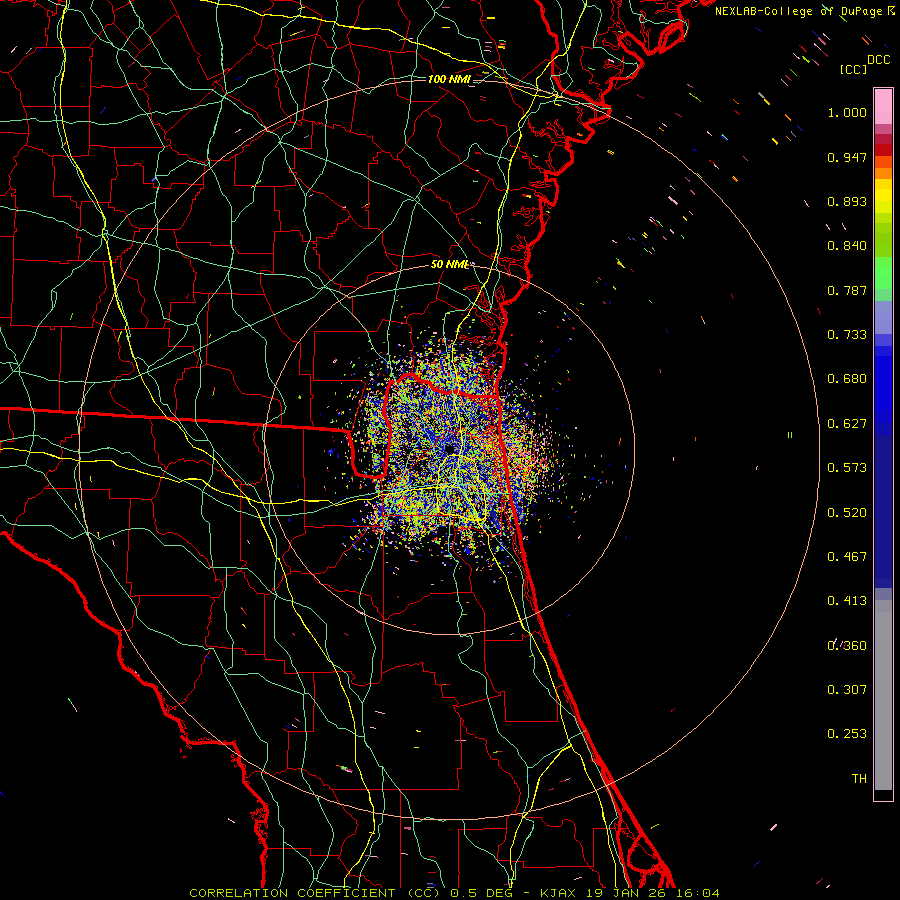Click the [CC] units label

coord(853,69)
